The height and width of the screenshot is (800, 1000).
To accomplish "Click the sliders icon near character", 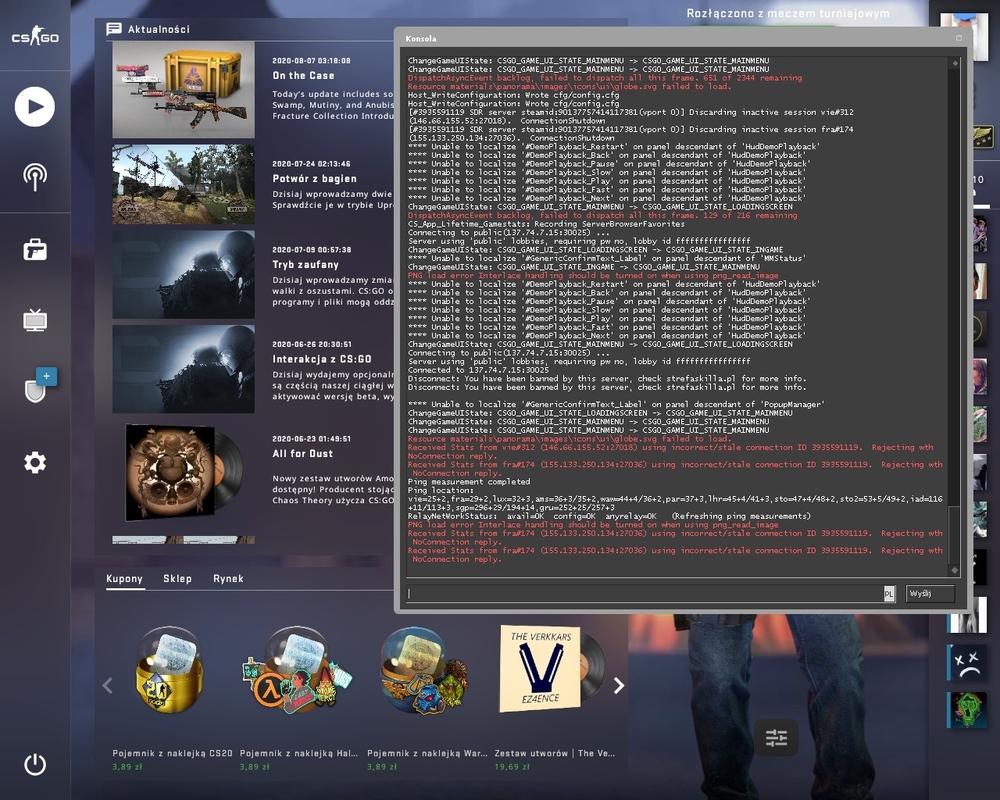I will (x=776, y=738).
